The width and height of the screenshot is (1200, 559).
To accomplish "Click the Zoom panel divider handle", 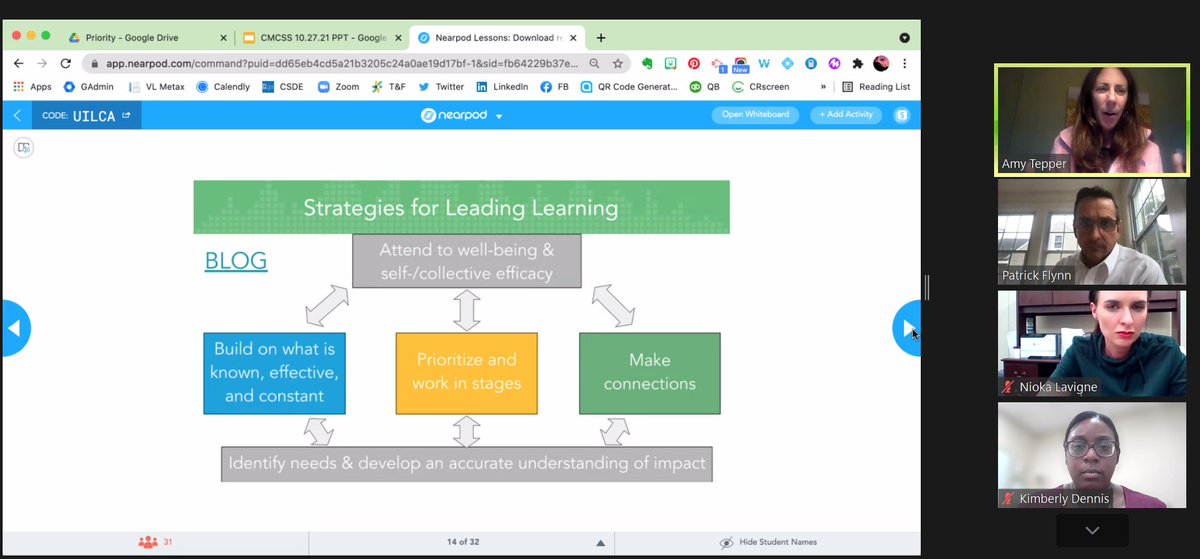I will pos(927,287).
